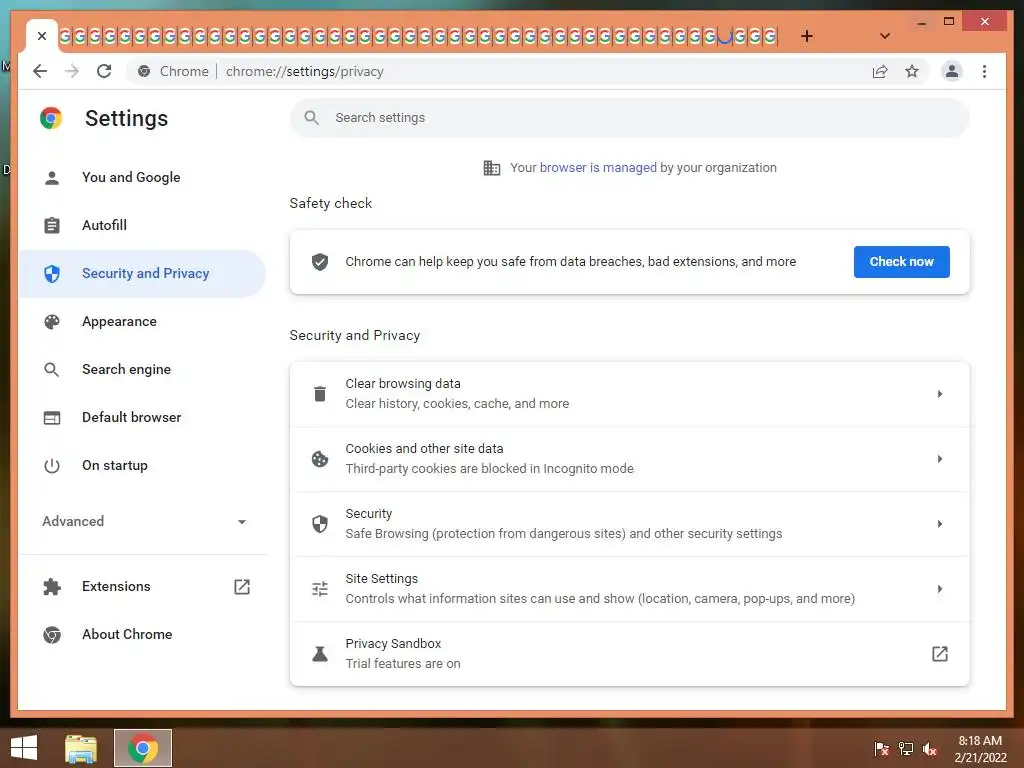Open Default browser settings section
Image resolution: width=1024 pixels, height=768 pixels.
tap(142, 417)
